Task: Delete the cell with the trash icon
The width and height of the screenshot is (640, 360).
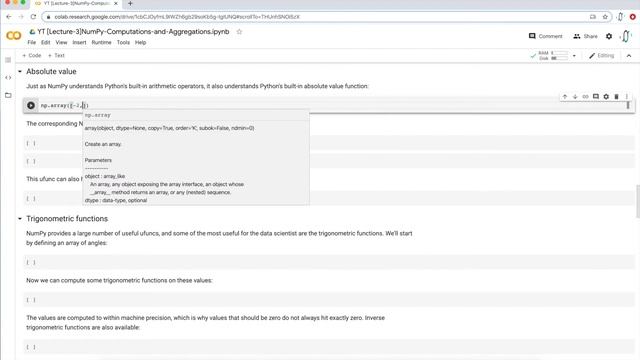Action: click(x=616, y=97)
